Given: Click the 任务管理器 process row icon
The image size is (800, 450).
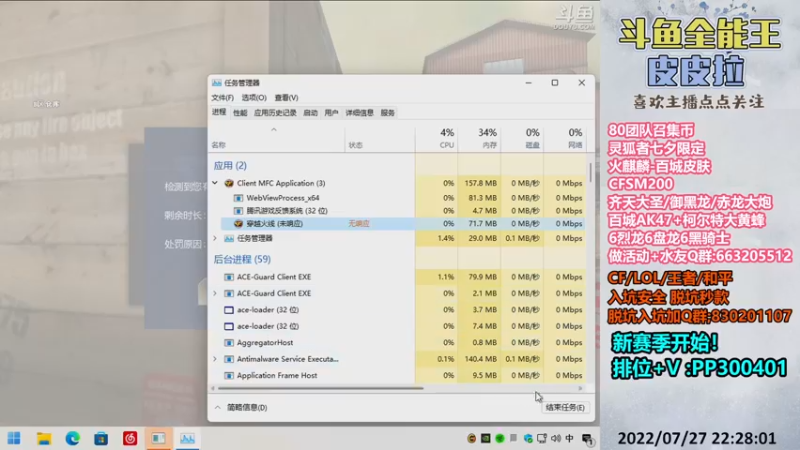Looking at the screenshot, I should 229,238.
